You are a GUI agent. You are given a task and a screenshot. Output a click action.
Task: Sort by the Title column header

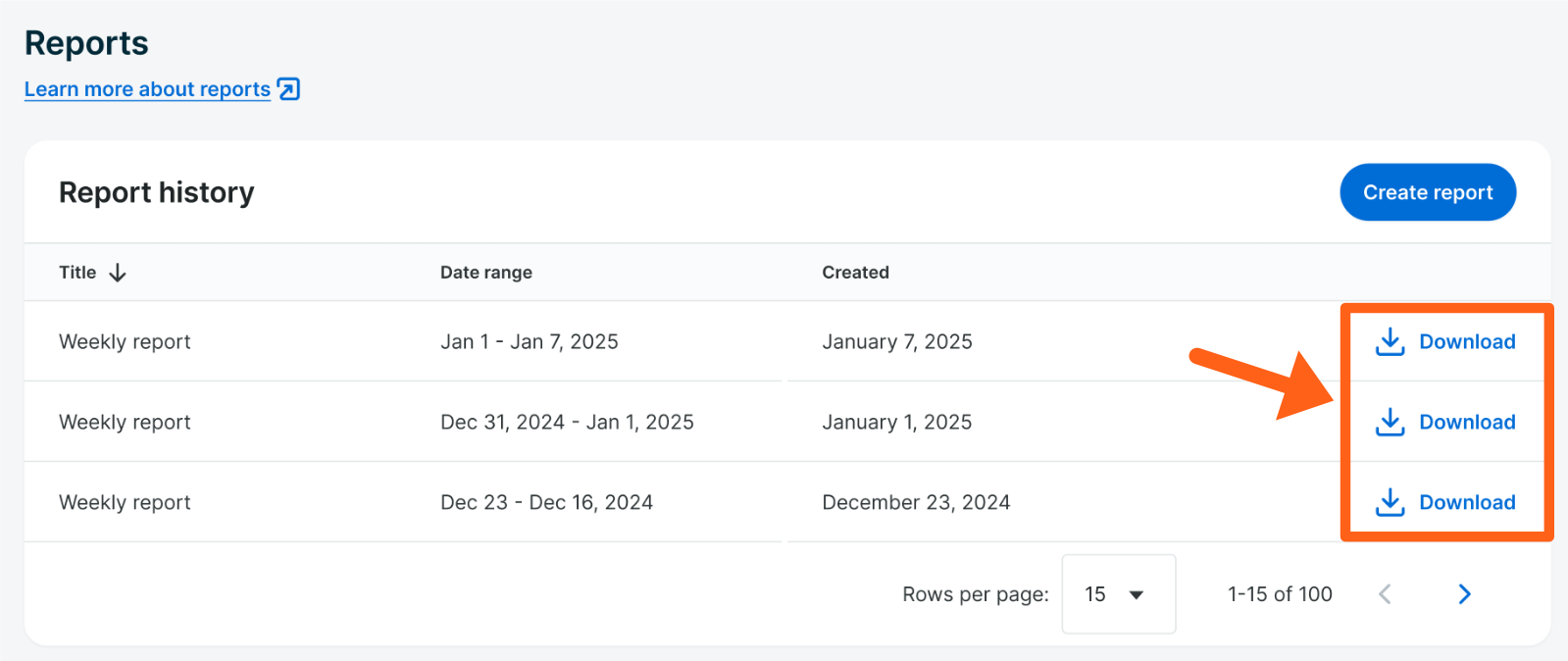pos(77,273)
